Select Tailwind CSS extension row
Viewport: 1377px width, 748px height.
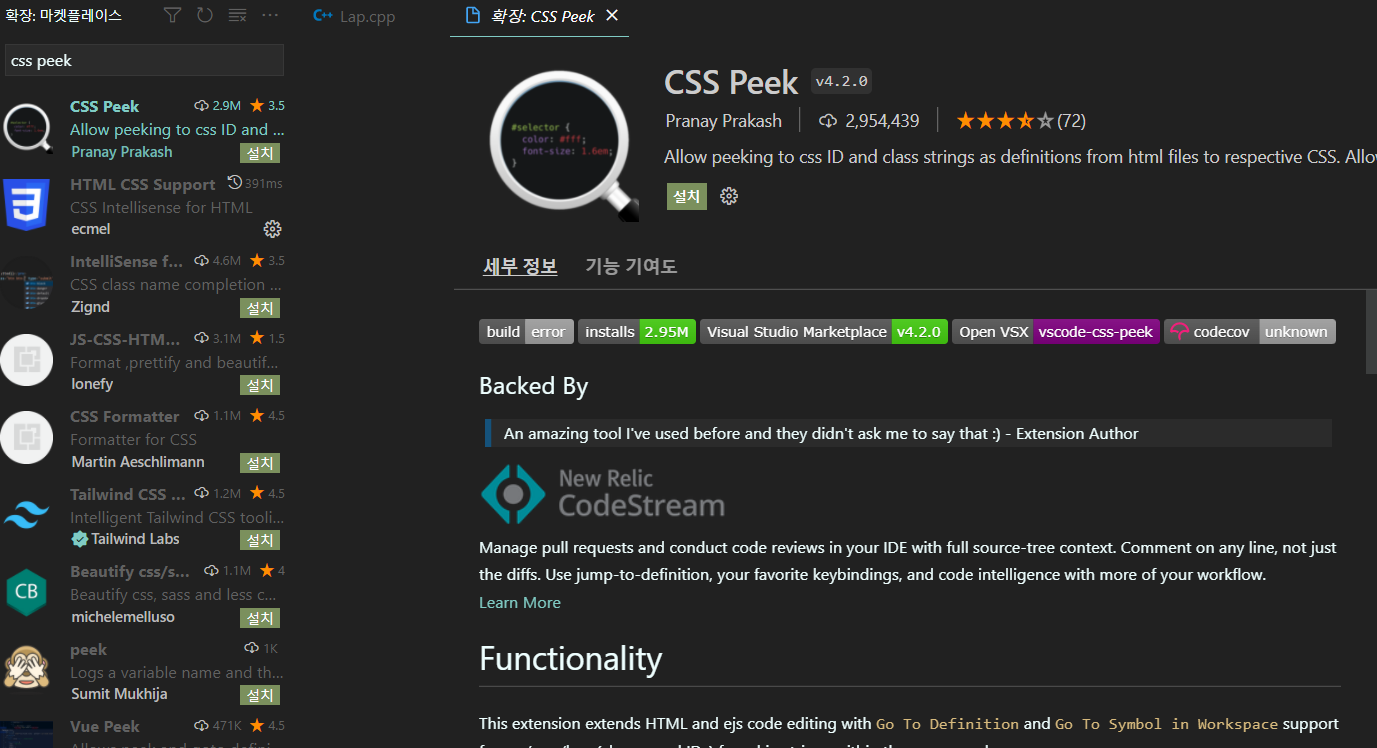coord(144,516)
